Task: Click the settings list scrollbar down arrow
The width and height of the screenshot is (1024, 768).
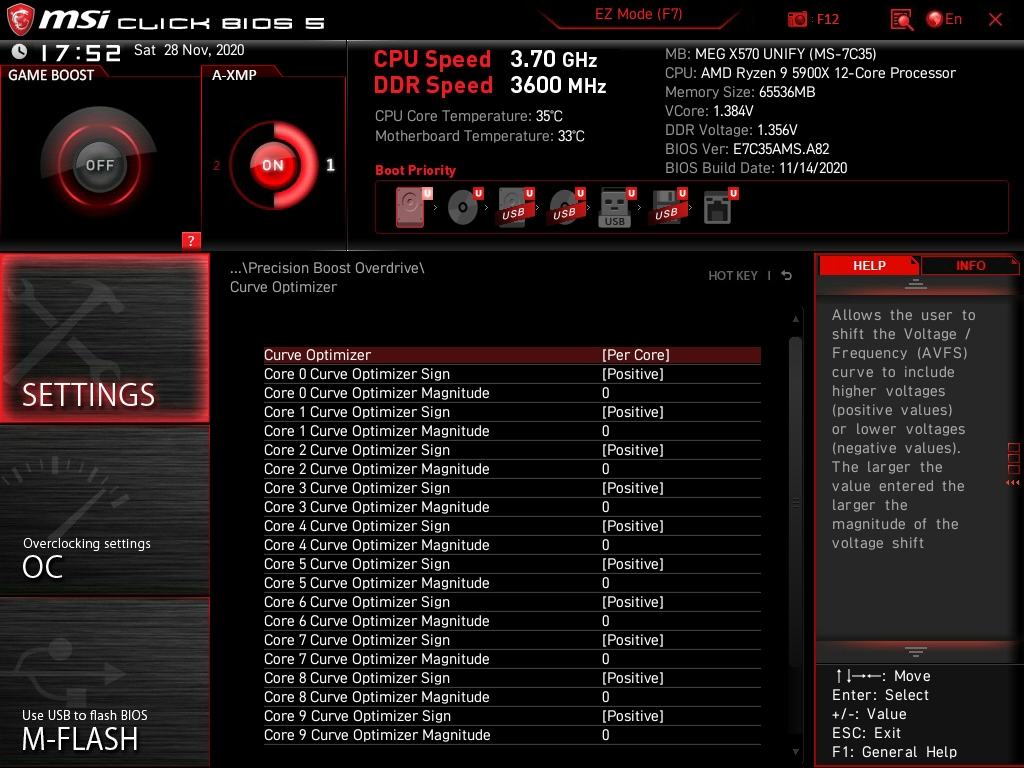Action: point(795,752)
